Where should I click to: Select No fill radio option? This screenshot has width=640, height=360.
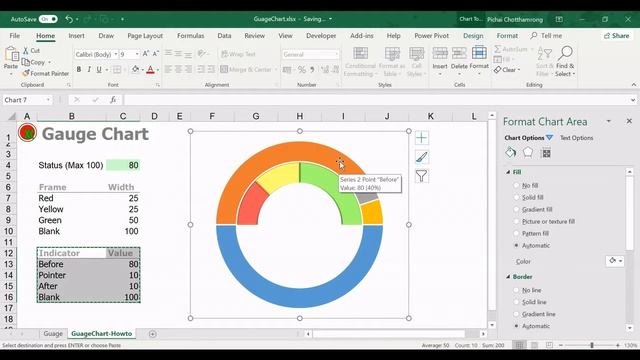(516, 185)
